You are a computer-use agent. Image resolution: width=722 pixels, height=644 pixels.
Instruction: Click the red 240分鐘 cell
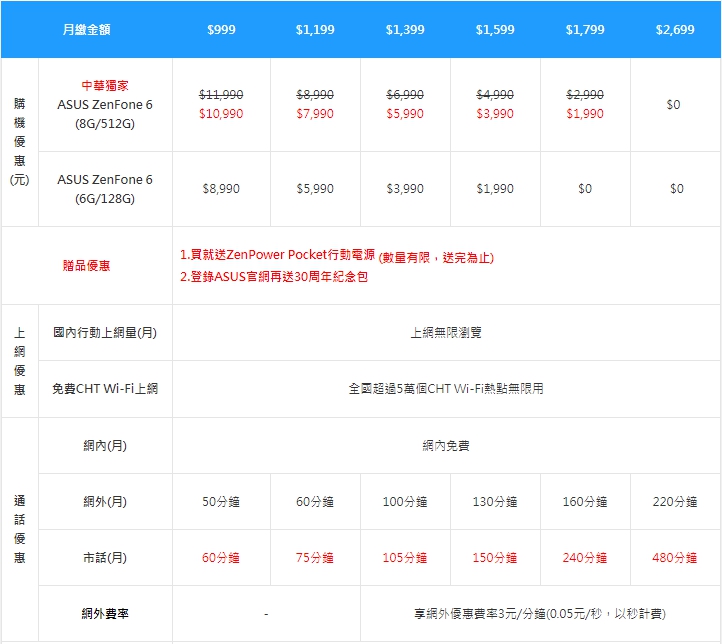coord(585,558)
